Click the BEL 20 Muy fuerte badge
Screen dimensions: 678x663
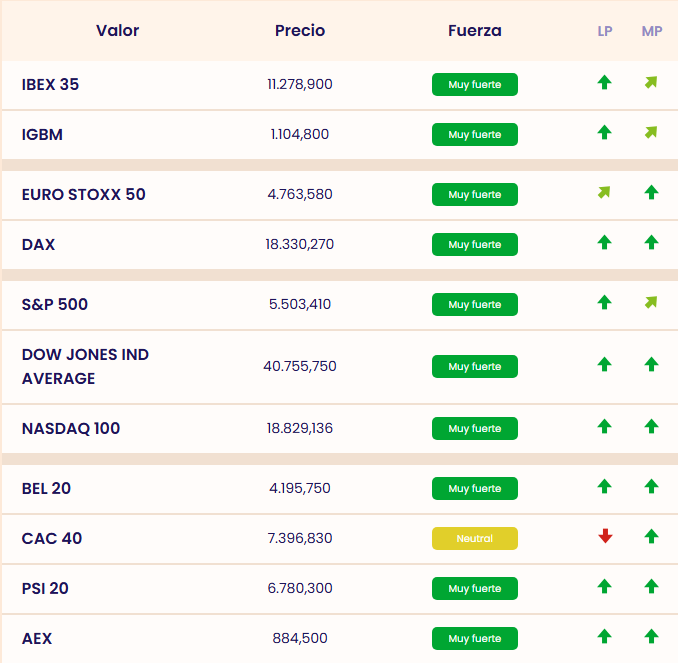(474, 489)
